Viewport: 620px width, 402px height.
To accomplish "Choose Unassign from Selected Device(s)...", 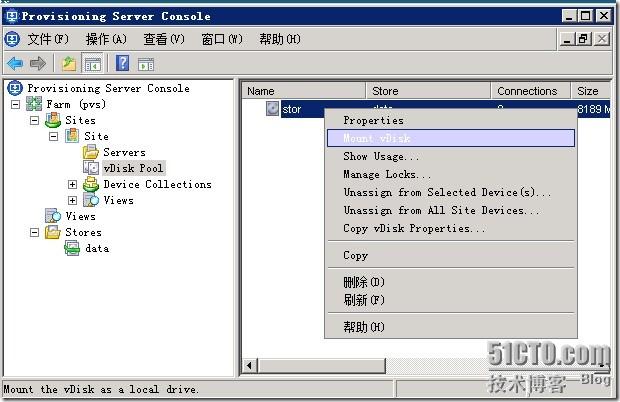I will click(x=451, y=192).
